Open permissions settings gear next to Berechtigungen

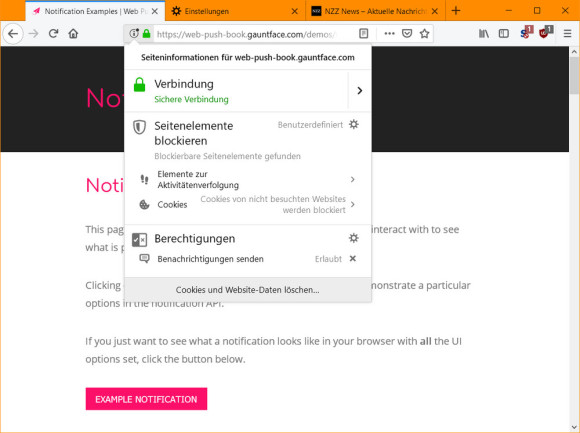[x=354, y=238]
